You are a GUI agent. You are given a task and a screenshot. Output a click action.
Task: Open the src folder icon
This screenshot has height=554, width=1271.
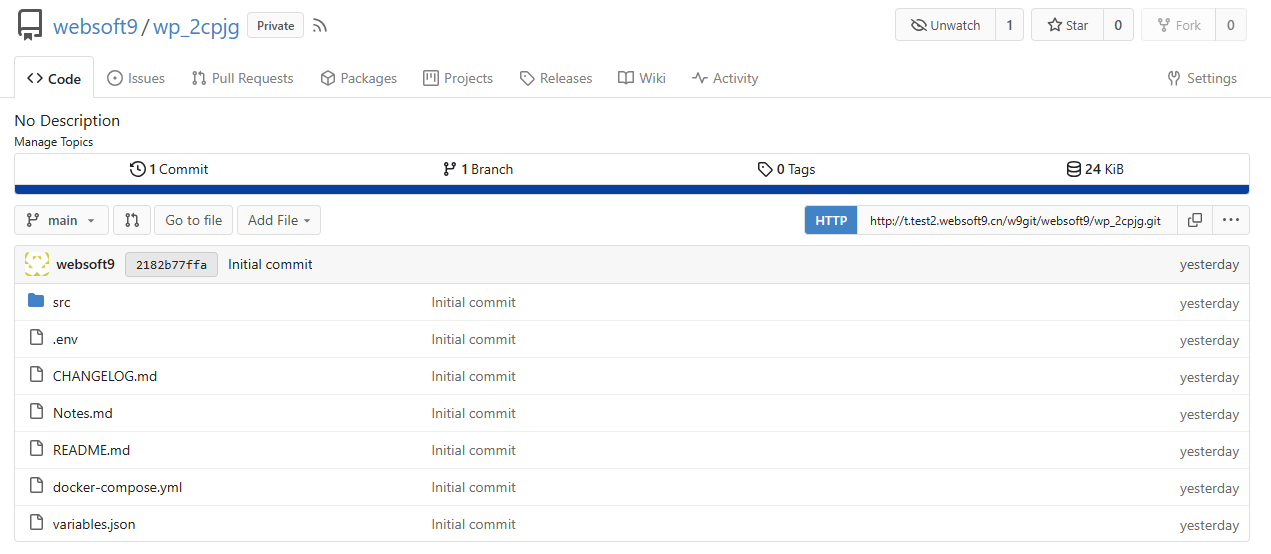(x=37, y=301)
